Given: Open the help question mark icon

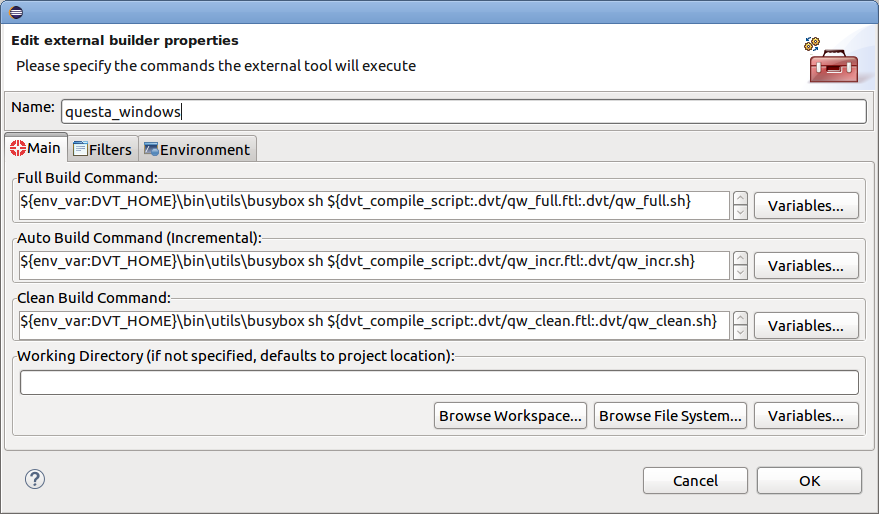Looking at the screenshot, I should click(35, 479).
